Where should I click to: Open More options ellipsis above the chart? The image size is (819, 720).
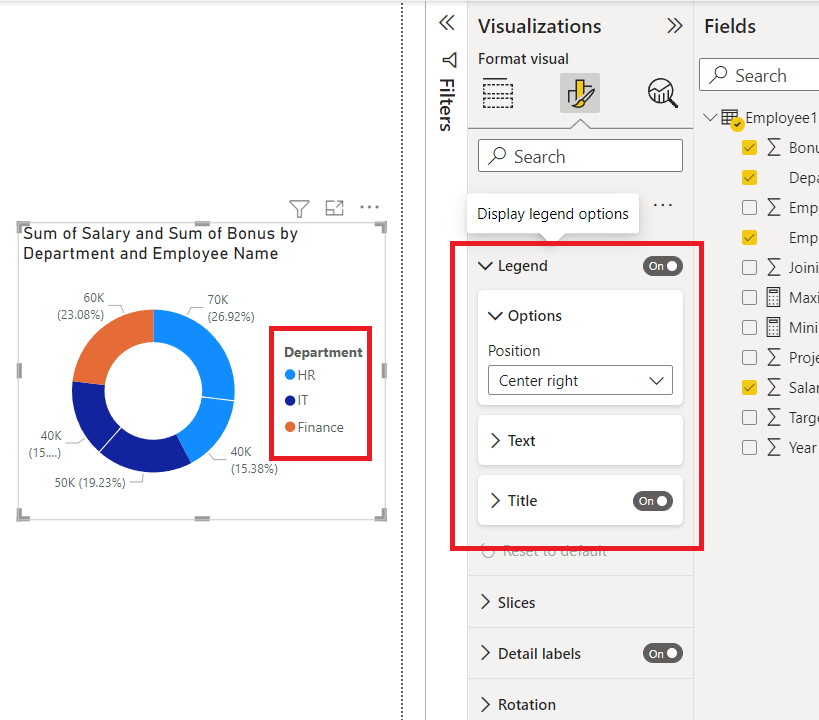point(370,208)
